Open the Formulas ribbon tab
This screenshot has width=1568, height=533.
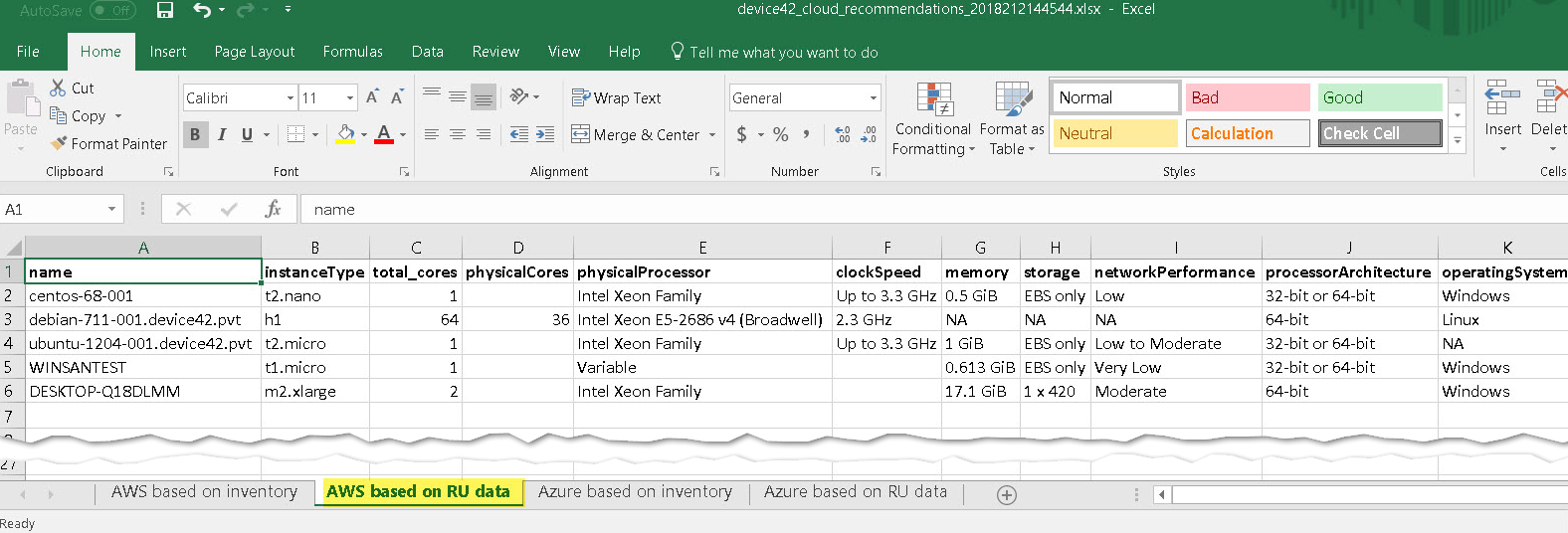[x=353, y=52]
